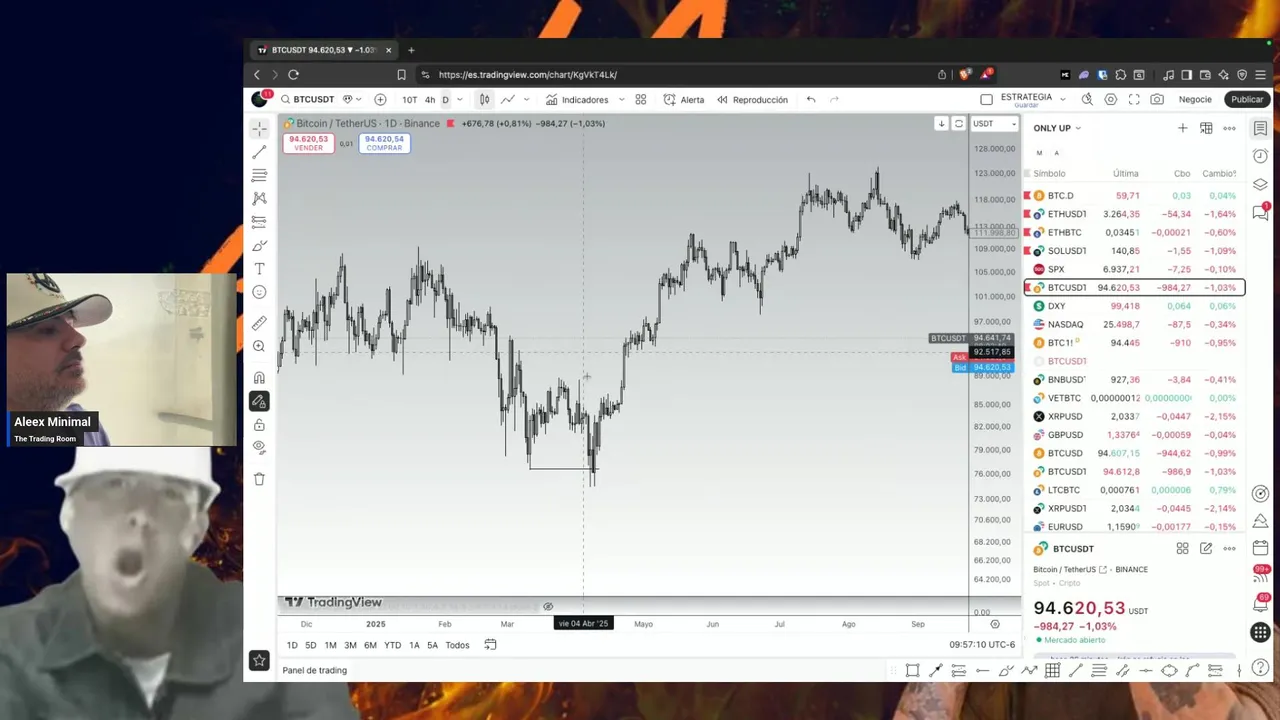The image size is (1280, 720).
Task: Click the red VENDER price button
Action: [x=308, y=143]
